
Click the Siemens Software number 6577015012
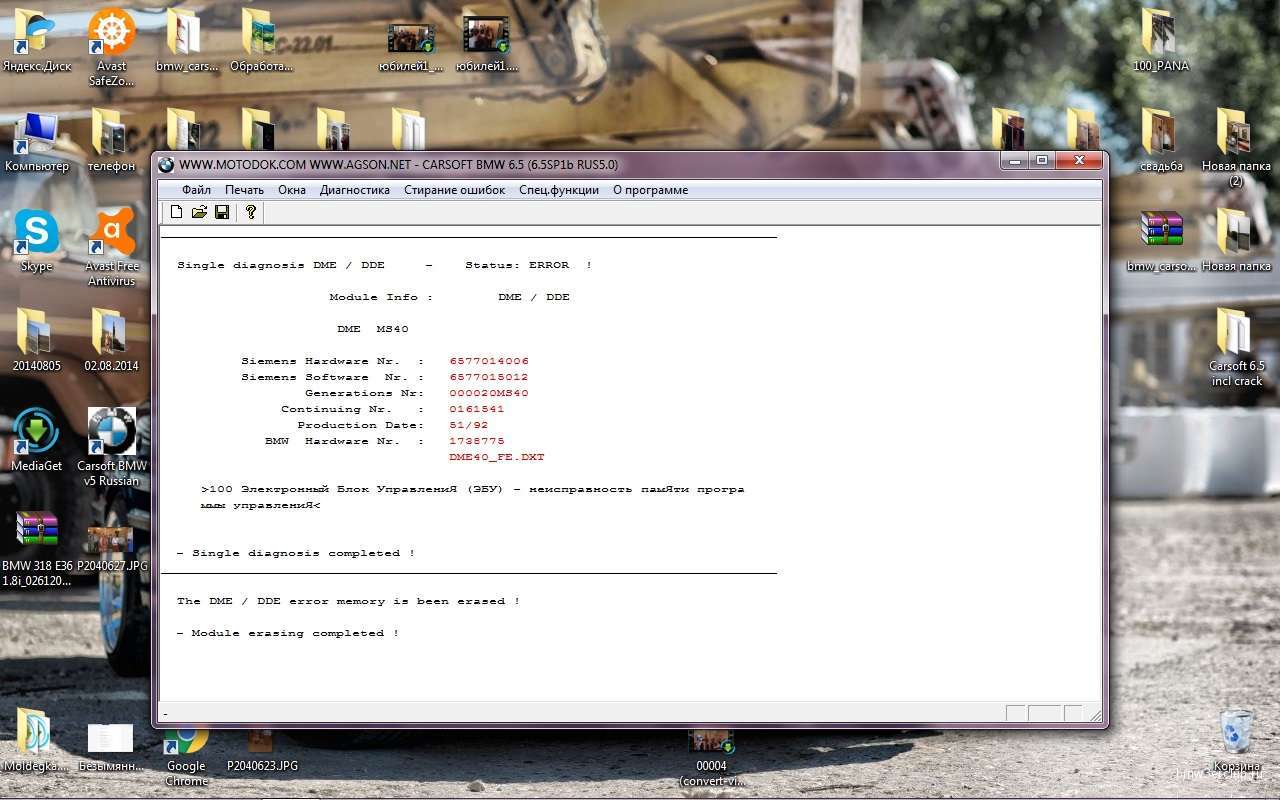pyautogui.click(x=489, y=377)
